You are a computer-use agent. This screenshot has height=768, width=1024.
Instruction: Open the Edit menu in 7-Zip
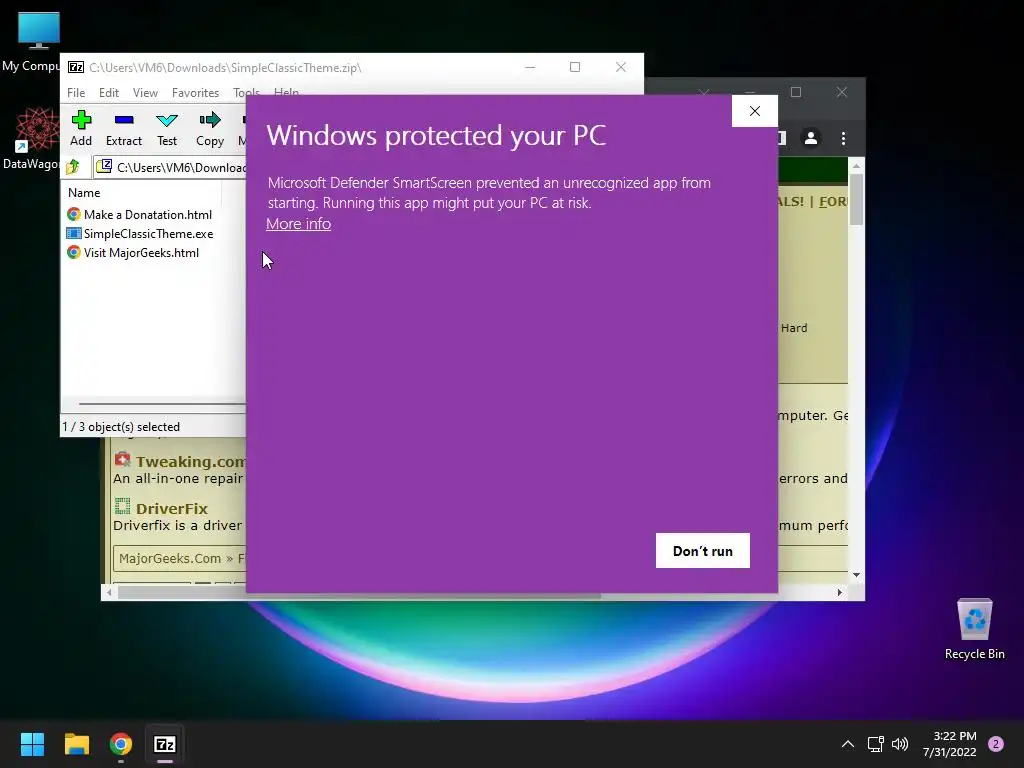pyautogui.click(x=108, y=93)
